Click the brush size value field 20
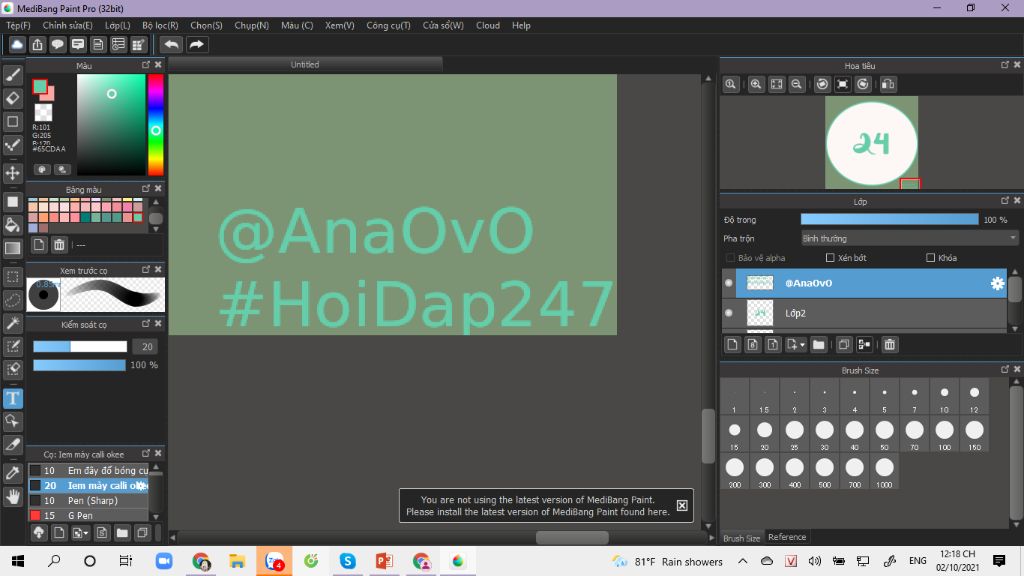The height and width of the screenshot is (576, 1024). [x=146, y=347]
